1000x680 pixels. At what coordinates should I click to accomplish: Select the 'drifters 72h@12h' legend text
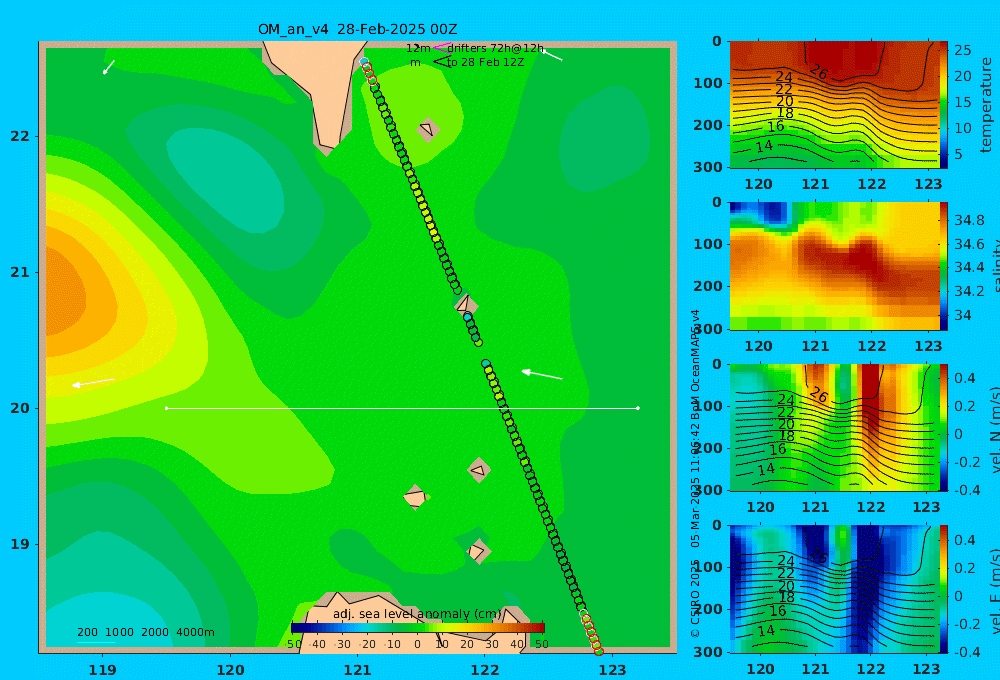point(496,48)
